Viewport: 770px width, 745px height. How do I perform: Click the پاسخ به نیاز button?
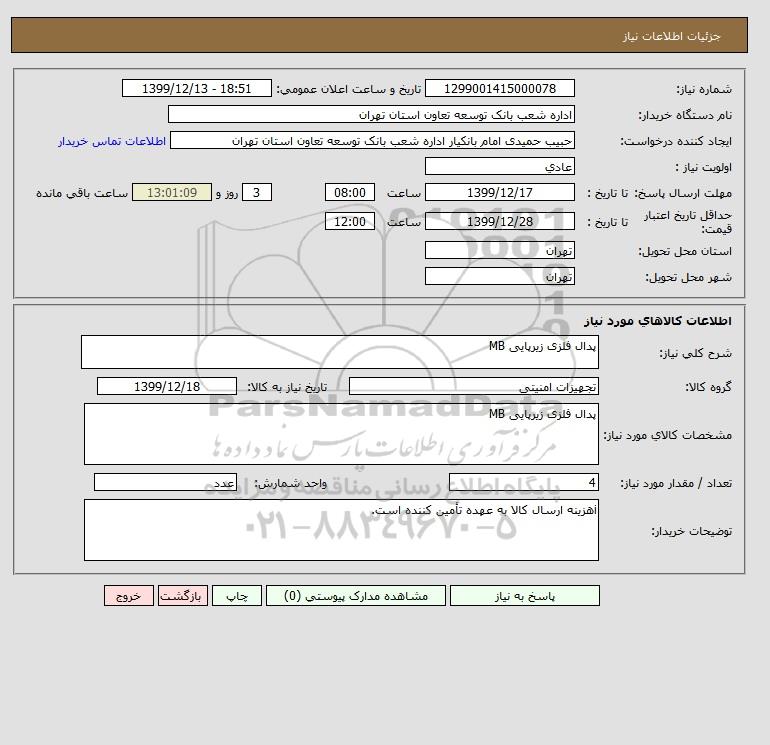tap(524, 596)
